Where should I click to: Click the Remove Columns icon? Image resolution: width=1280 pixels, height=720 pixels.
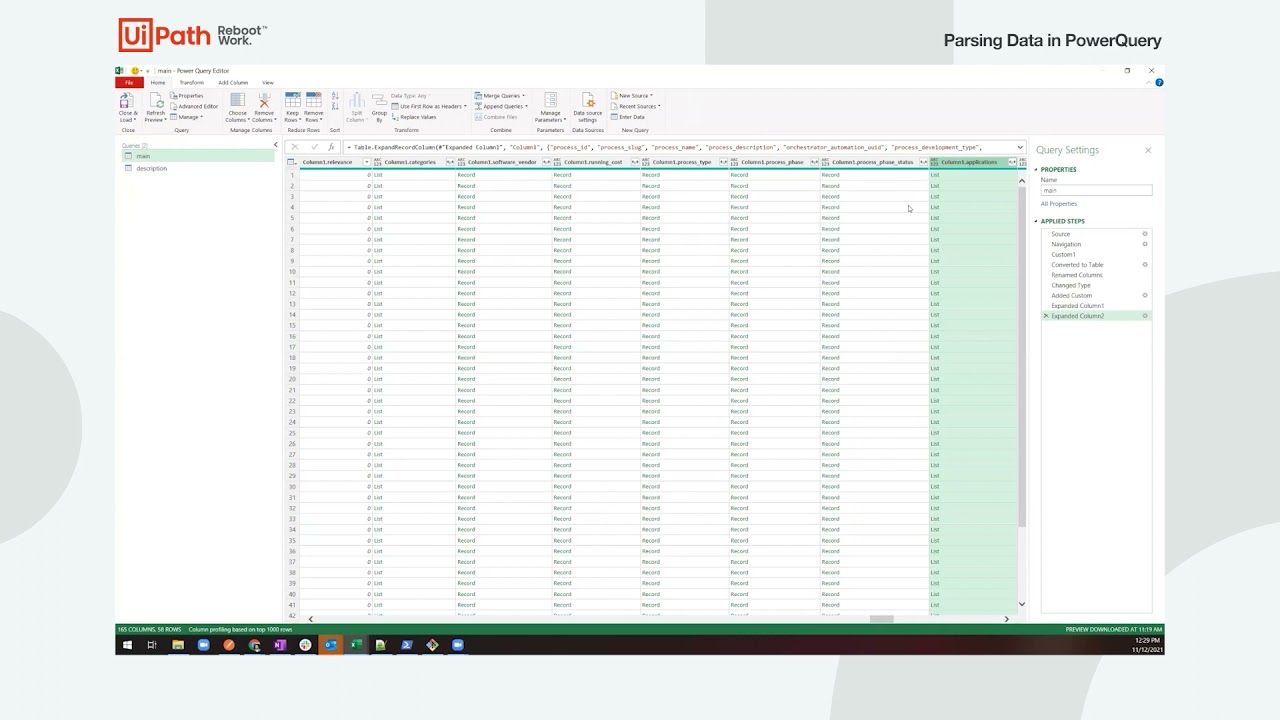pos(264,100)
